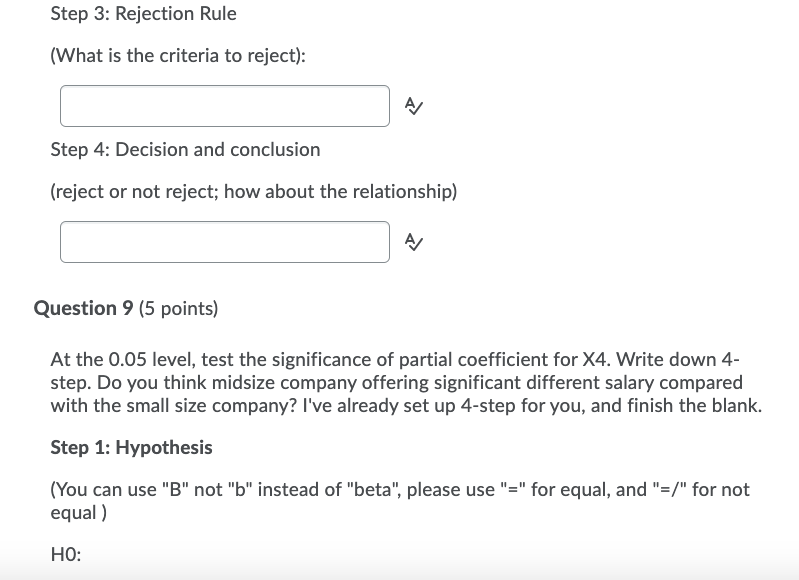Click 'Step 4: Decision and conclusion' heading
The image size is (799, 580).
tap(185, 149)
